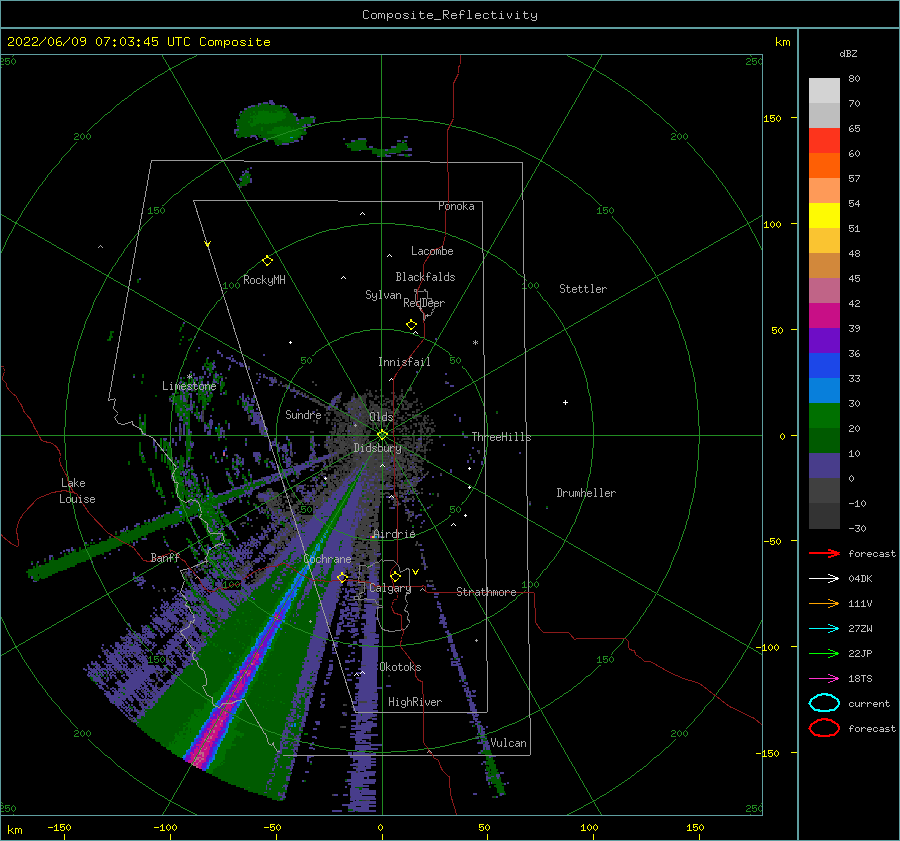
Task: Click the Blackfalds city label
Action: [425, 277]
